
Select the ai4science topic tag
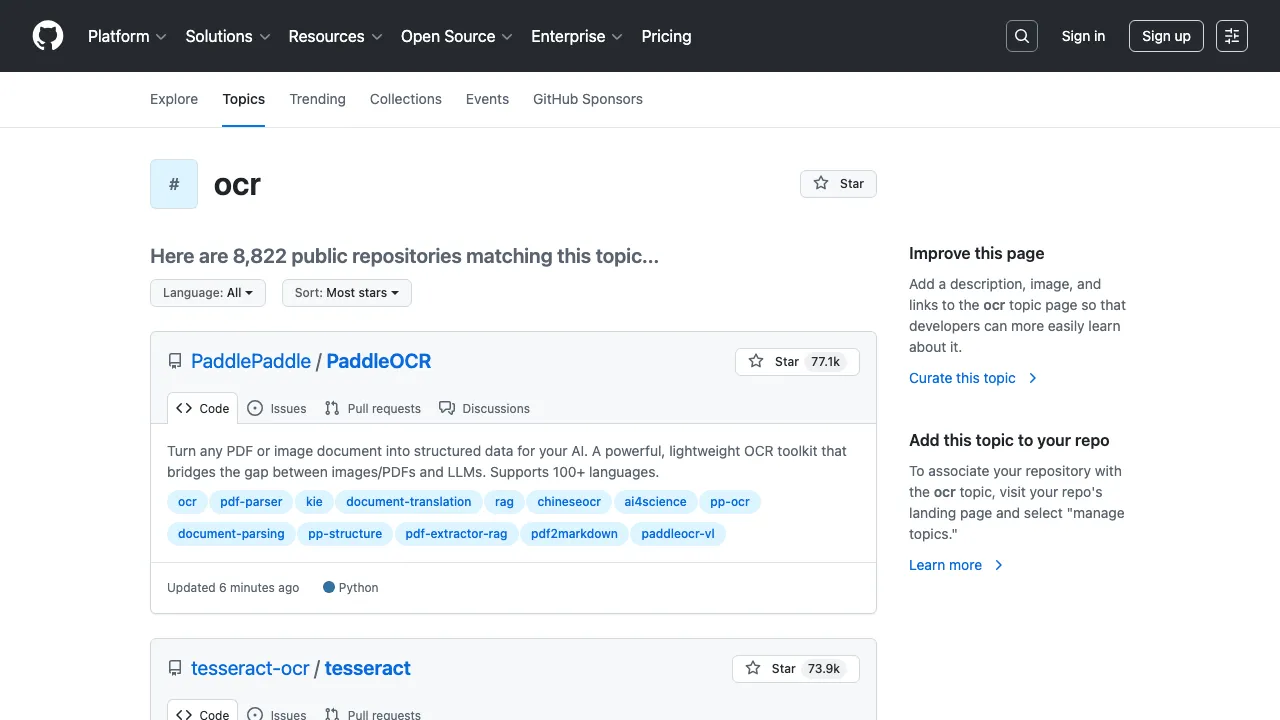pos(655,502)
